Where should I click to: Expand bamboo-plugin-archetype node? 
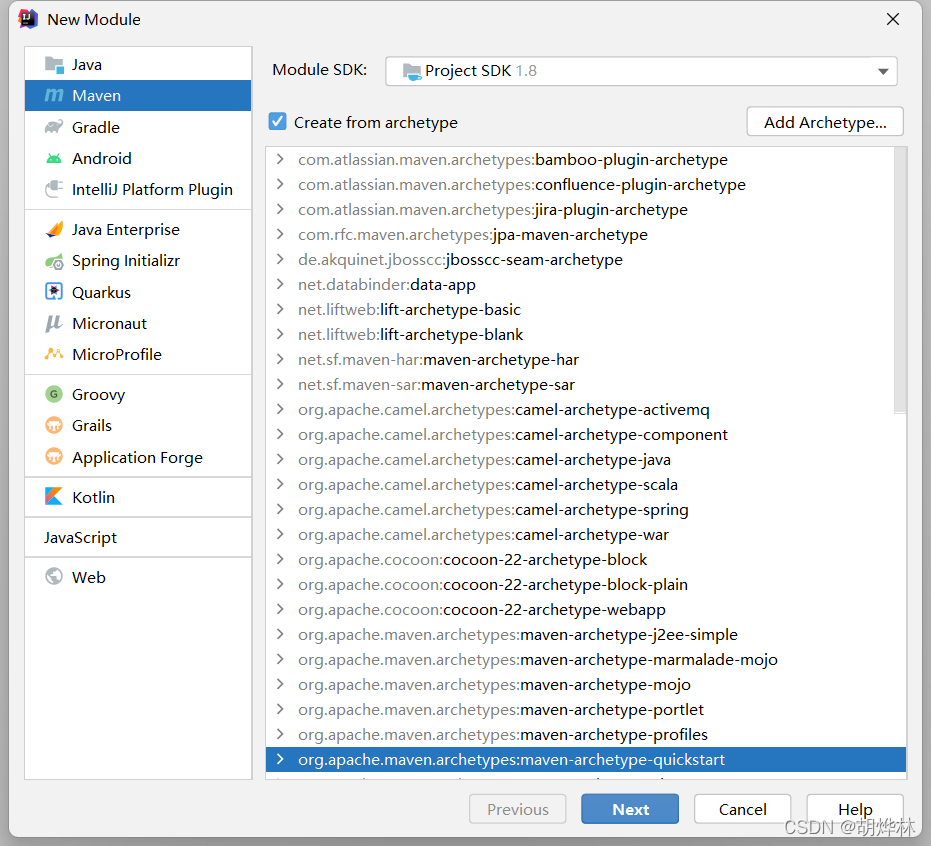(280, 160)
